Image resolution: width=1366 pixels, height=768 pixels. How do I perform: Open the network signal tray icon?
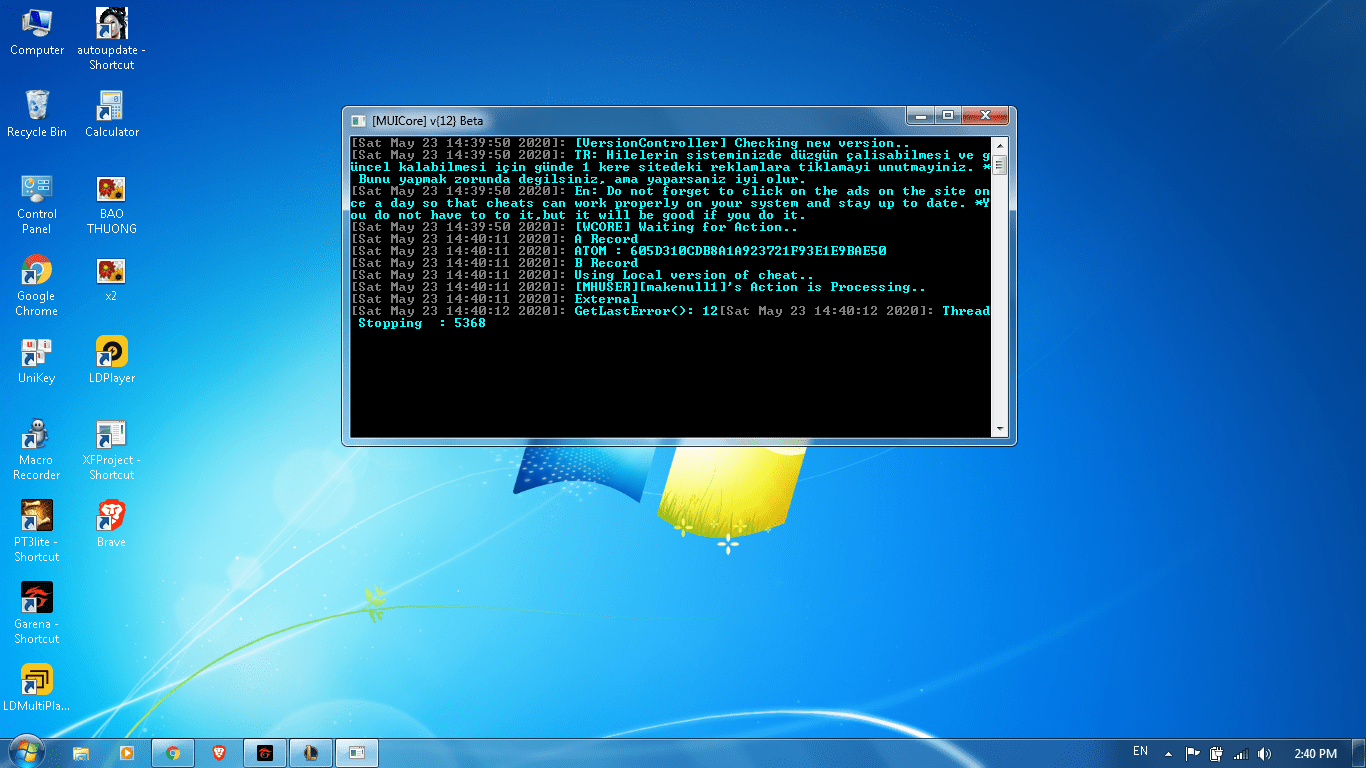point(1241,753)
